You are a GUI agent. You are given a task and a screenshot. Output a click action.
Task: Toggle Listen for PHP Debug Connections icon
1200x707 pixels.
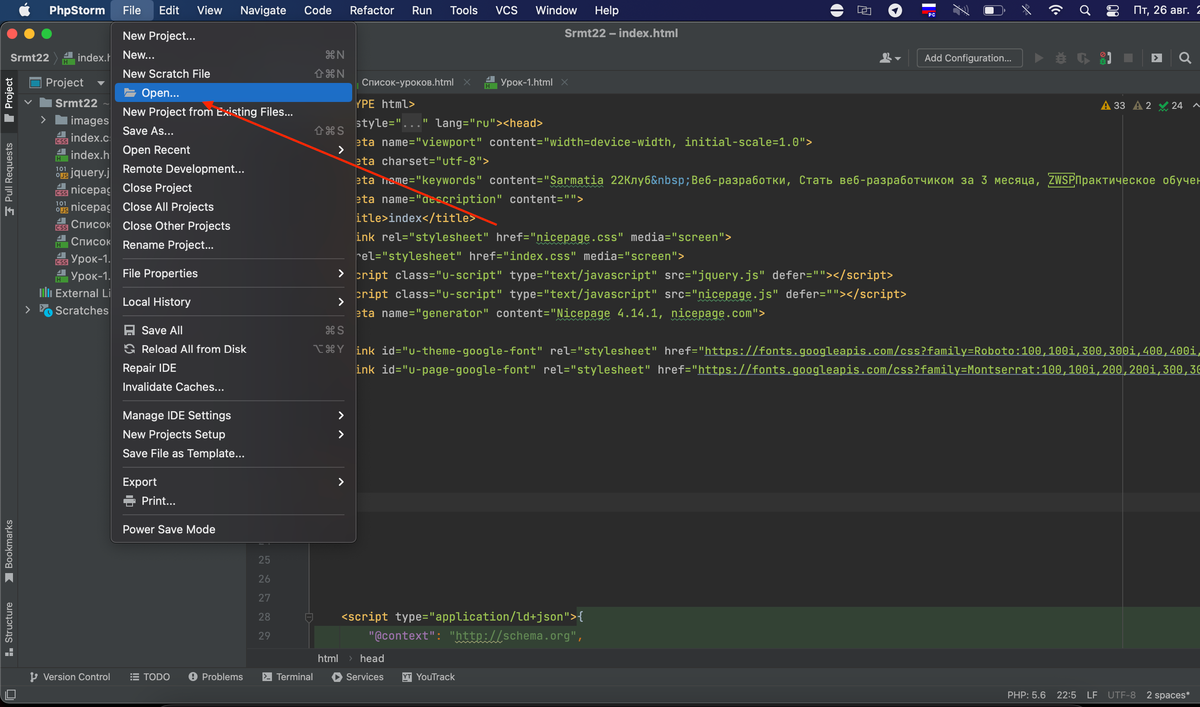tap(1106, 58)
